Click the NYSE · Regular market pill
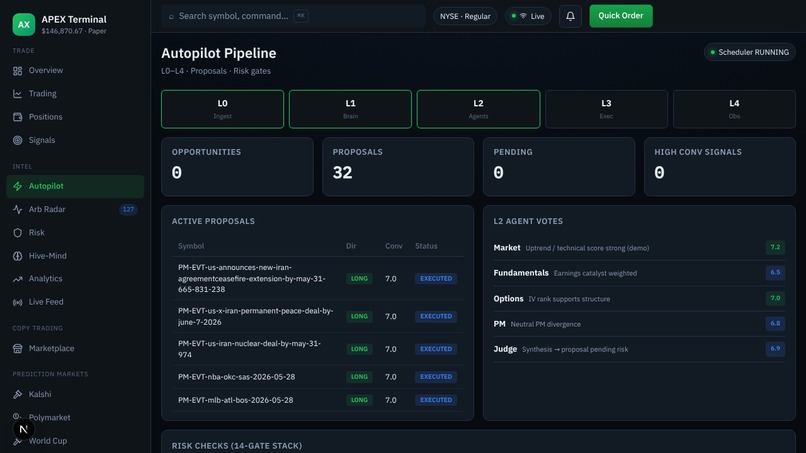The image size is (806, 453). pyautogui.click(x=465, y=16)
